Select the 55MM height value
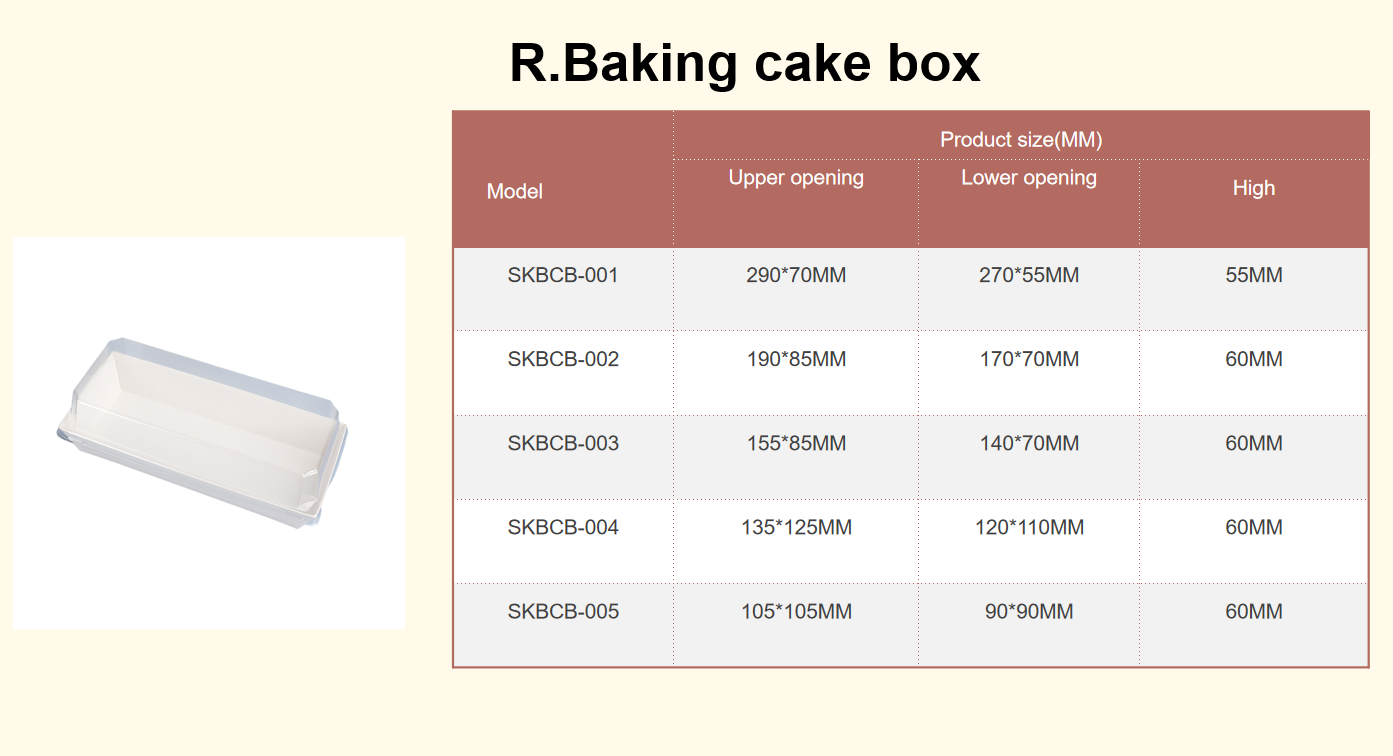 [x=1253, y=275]
